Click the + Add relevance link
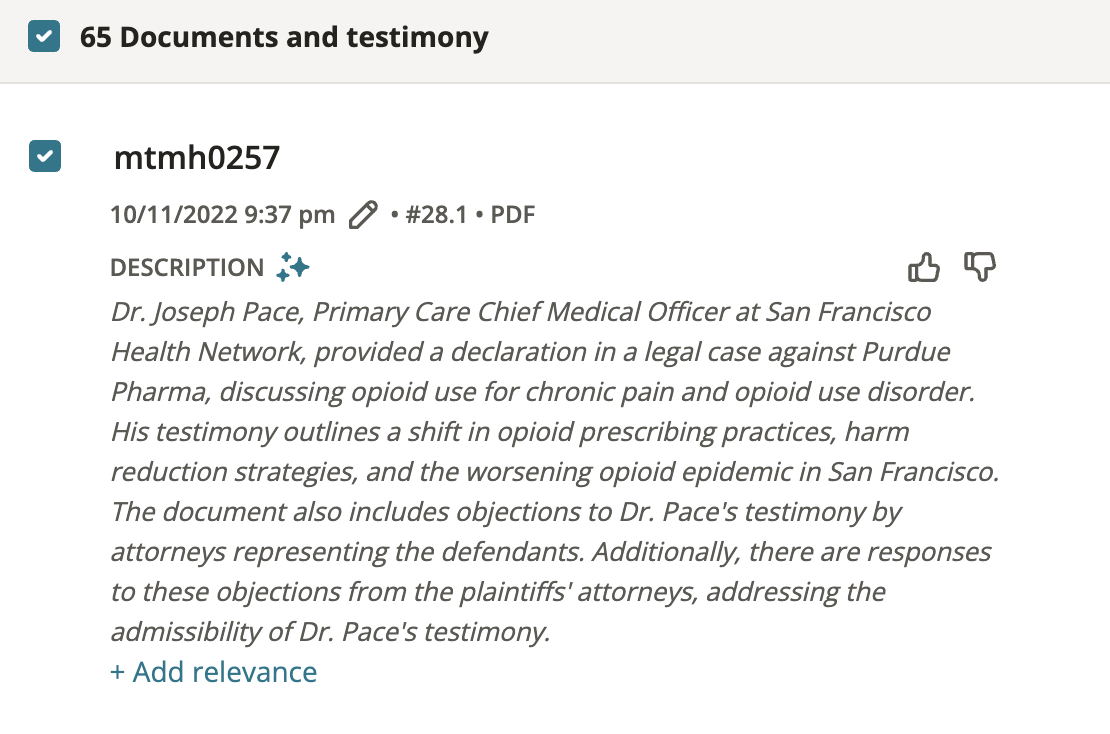Image resolution: width=1110 pixels, height=734 pixels. pyautogui.click(x=214, y=672)
